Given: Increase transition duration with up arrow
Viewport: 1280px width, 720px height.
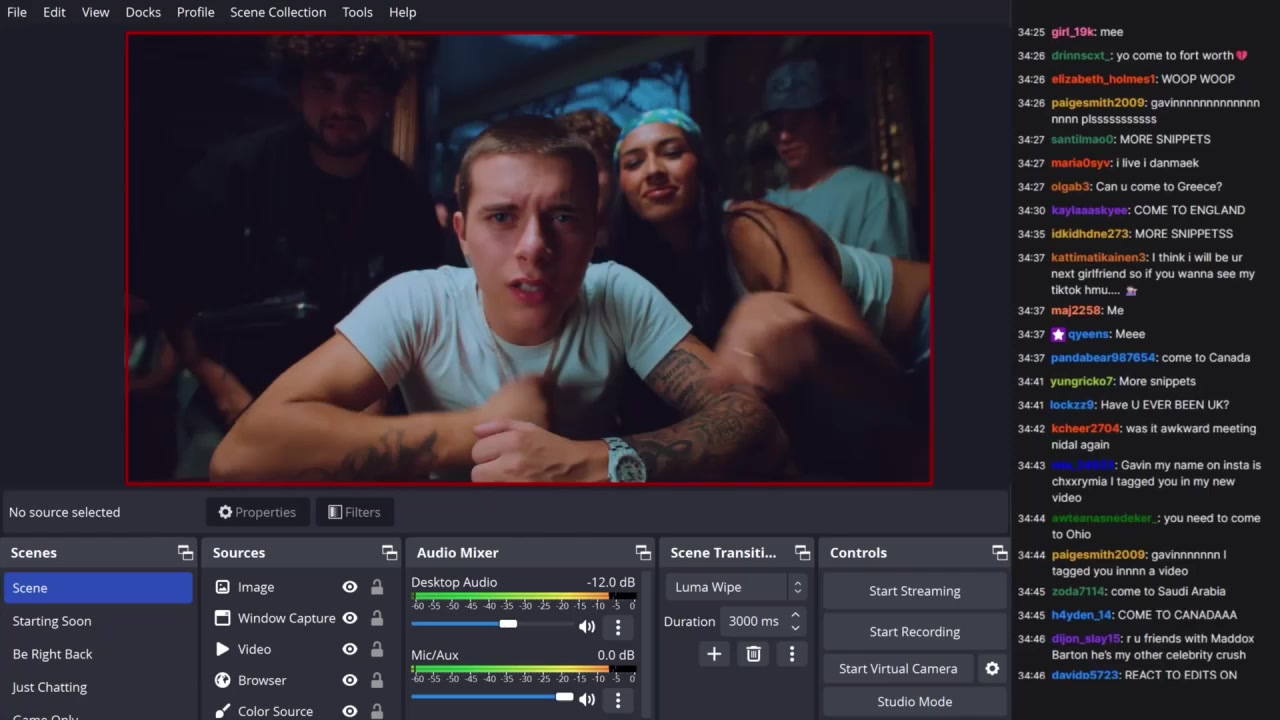Looking at the screenshot, I should [795, 615].
